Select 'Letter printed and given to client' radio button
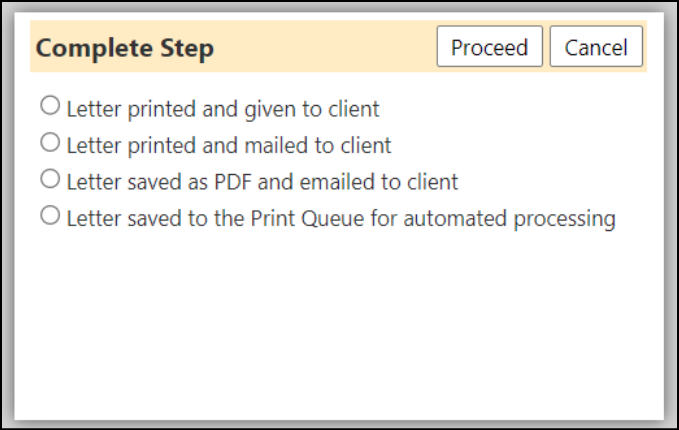Image resolution: width=679 pixels, height=430 pixels. tap(50, 106)
